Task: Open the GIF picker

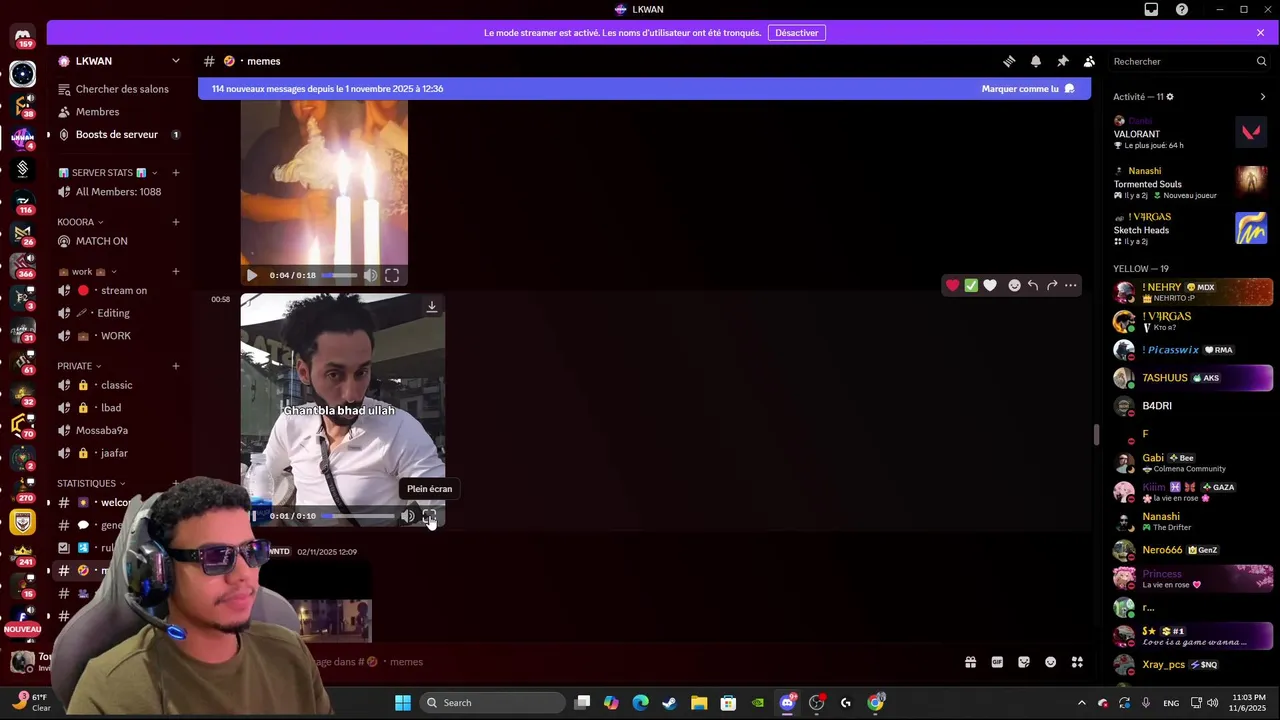Action: 997,662
